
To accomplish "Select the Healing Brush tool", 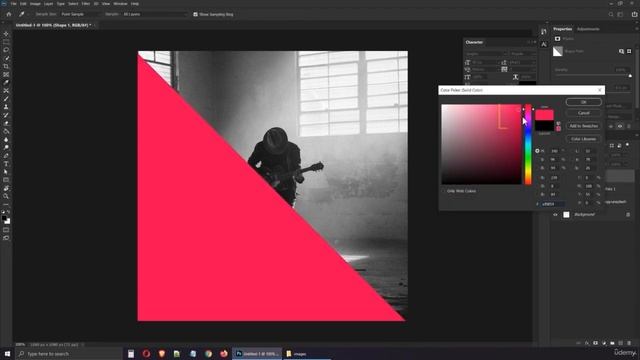I will click(x=6, y=91).
